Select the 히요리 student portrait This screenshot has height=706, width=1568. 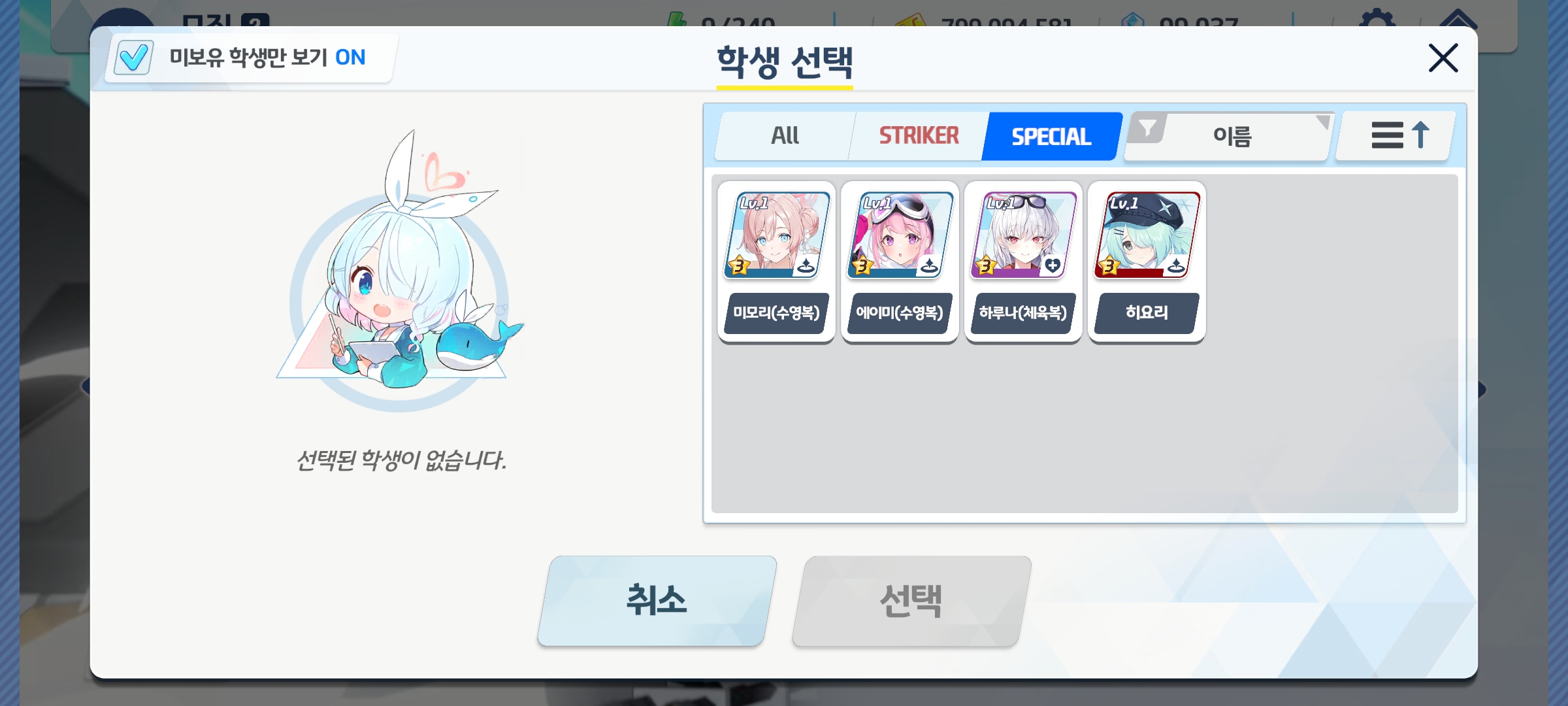click(1147, 235)
